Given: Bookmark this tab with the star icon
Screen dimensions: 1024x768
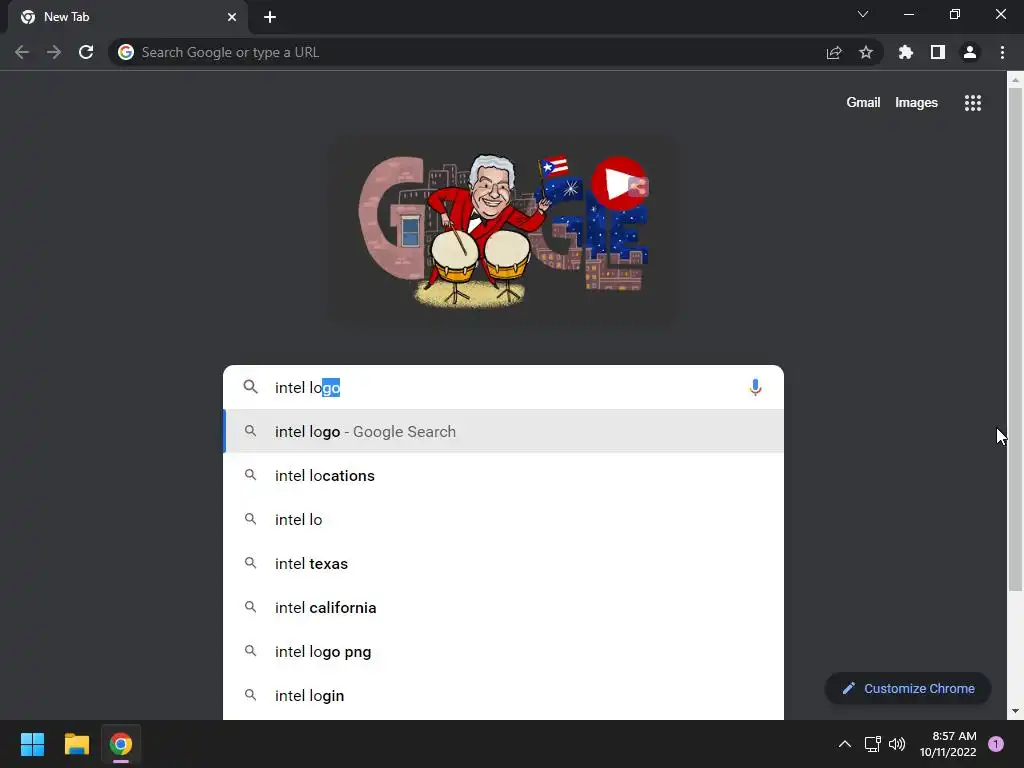Looking at the screenshot, I should tap(866, 52).
